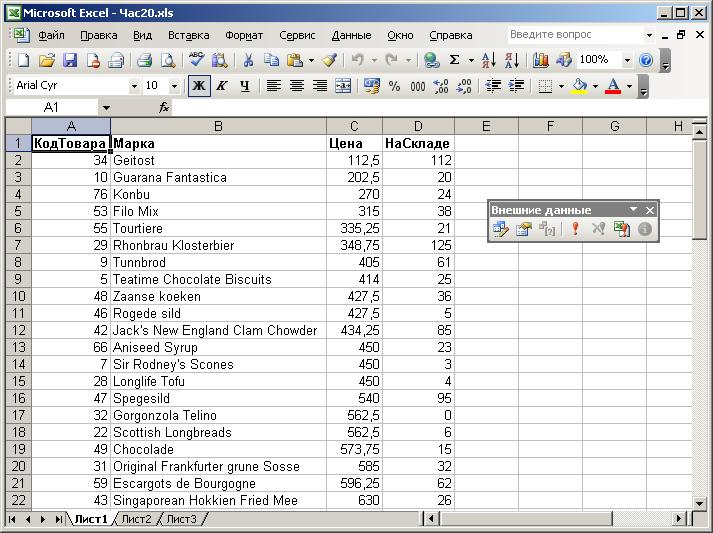Image resolution: width=713 pixels, height=533 pixels.
Task: Launch the Chart Wizard icon
Action: [540, 60]
